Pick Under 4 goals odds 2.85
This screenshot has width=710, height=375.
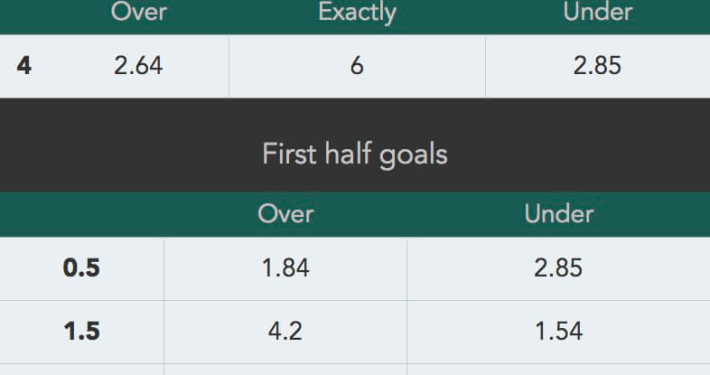598,66
